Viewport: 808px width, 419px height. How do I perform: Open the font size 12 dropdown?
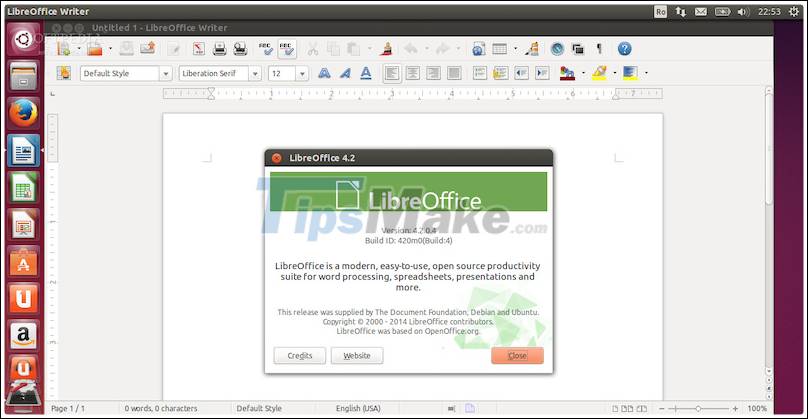click(x=302, y=73)
